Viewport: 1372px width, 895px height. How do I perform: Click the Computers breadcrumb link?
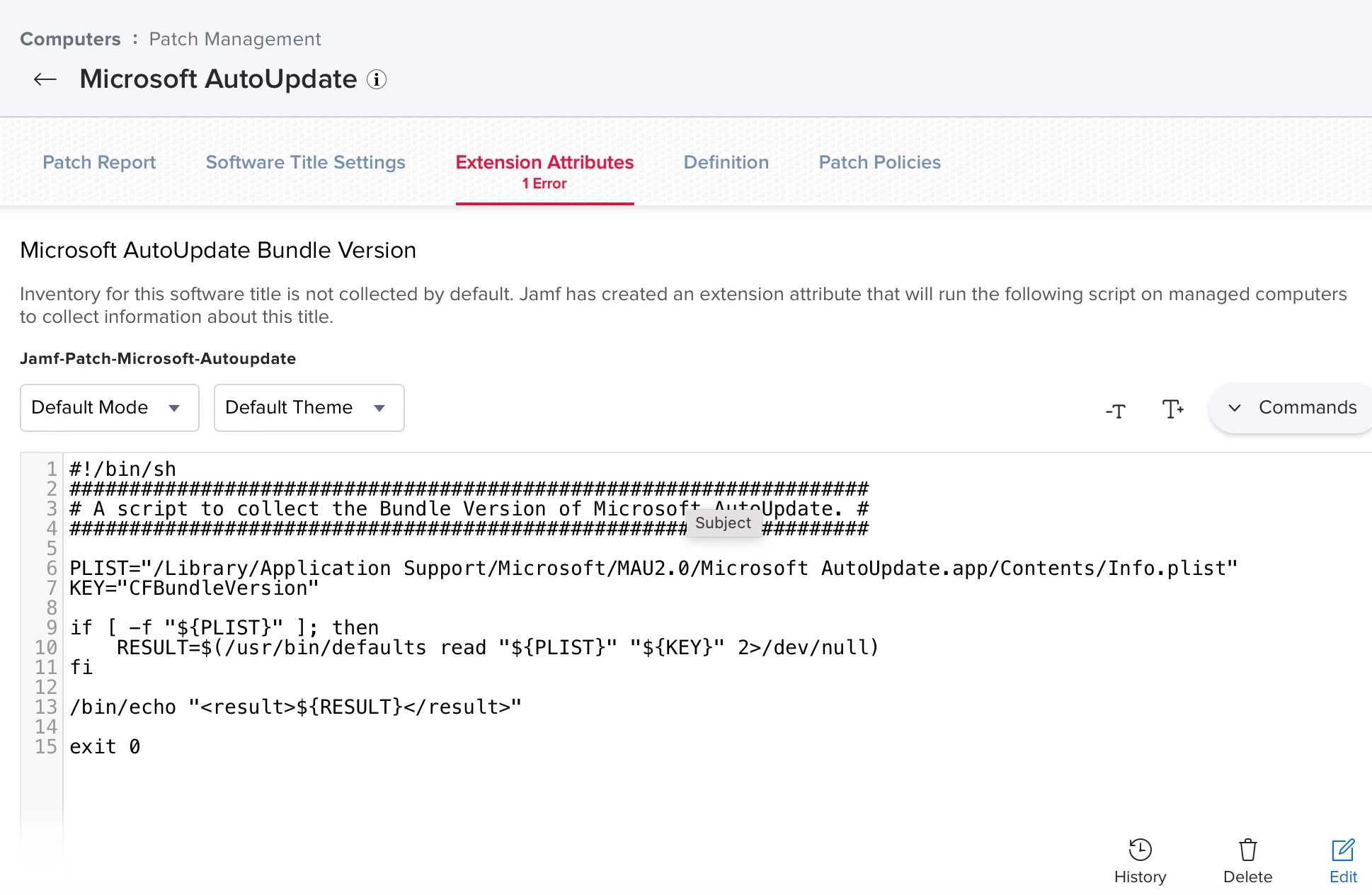click(x=70, y=39)
